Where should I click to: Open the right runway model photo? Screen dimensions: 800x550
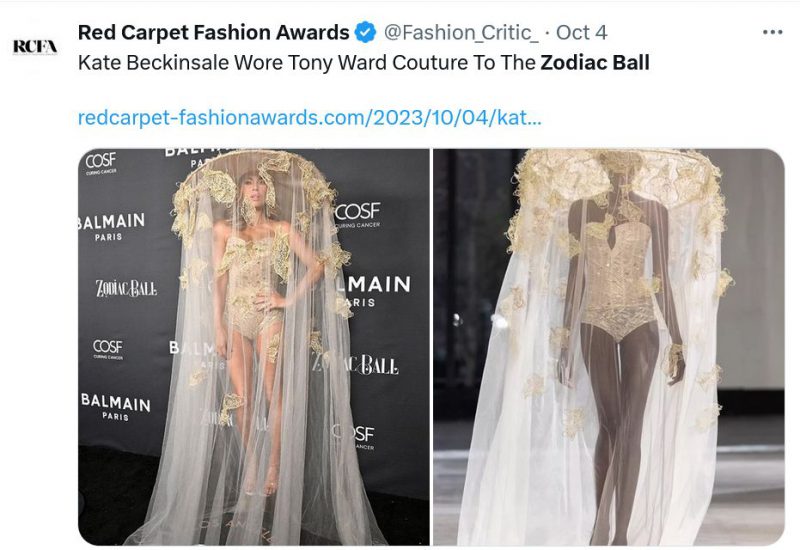tap(608, 347)
